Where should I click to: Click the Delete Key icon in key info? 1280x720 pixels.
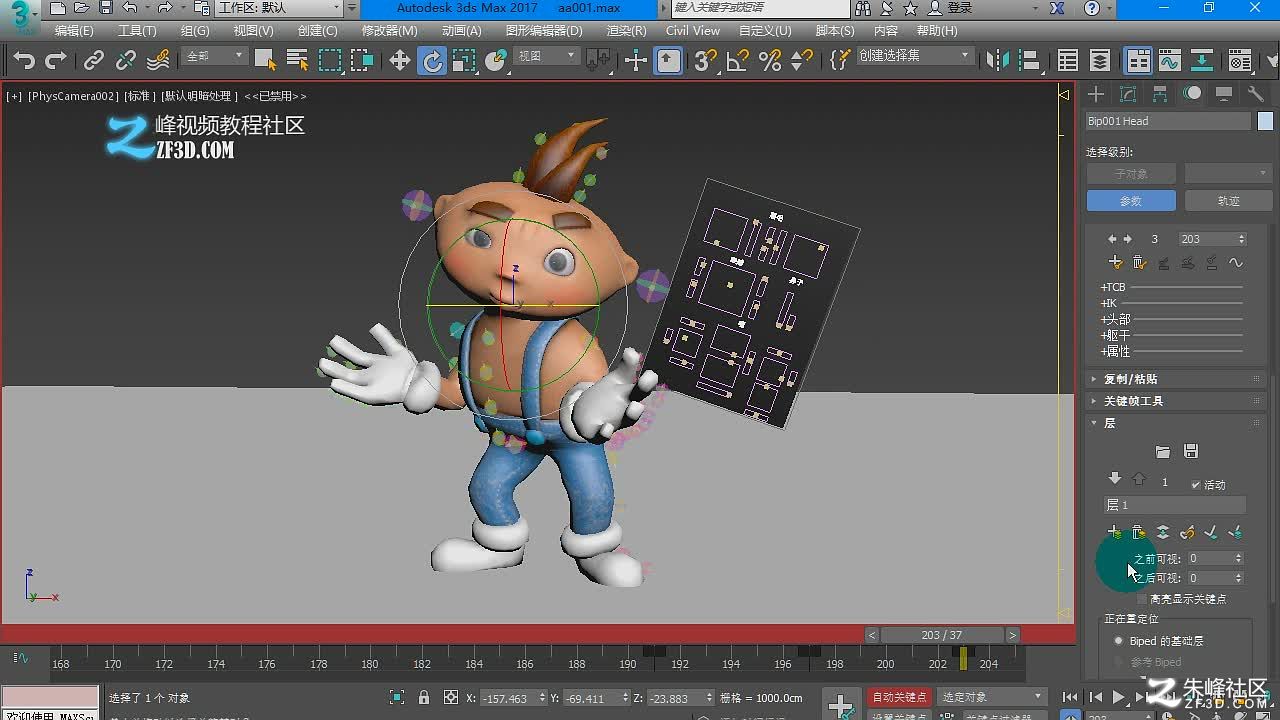point(1139,263)
